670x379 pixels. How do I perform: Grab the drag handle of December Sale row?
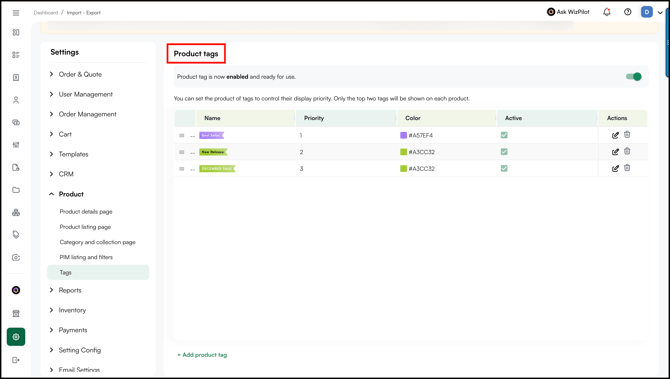point(182,169)
